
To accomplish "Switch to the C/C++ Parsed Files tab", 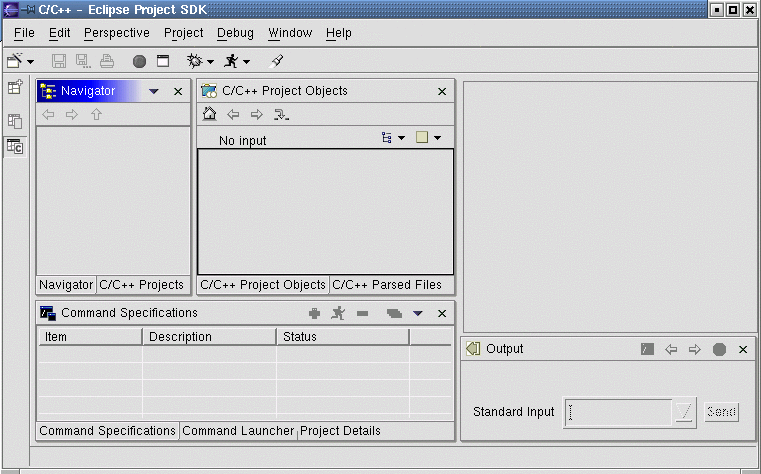I will point(386,285).
